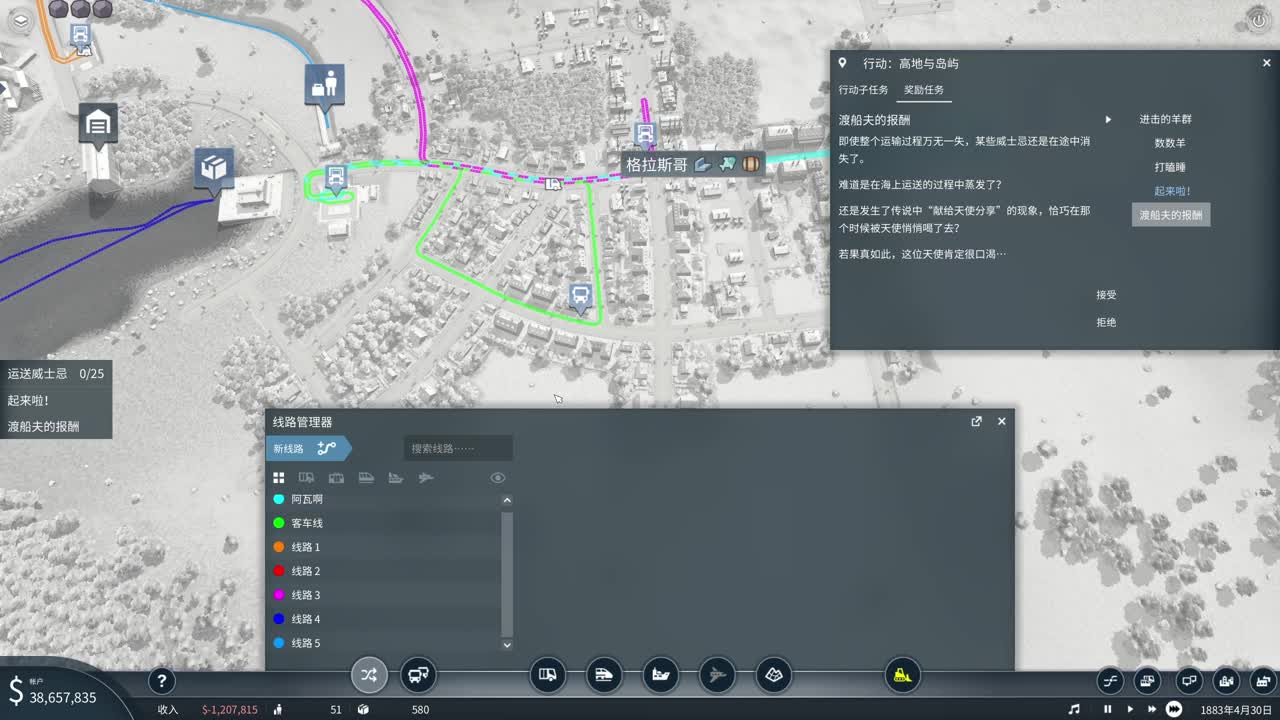Accept the mission with 接受
1280x720 pixels.
pos(1106,295)
